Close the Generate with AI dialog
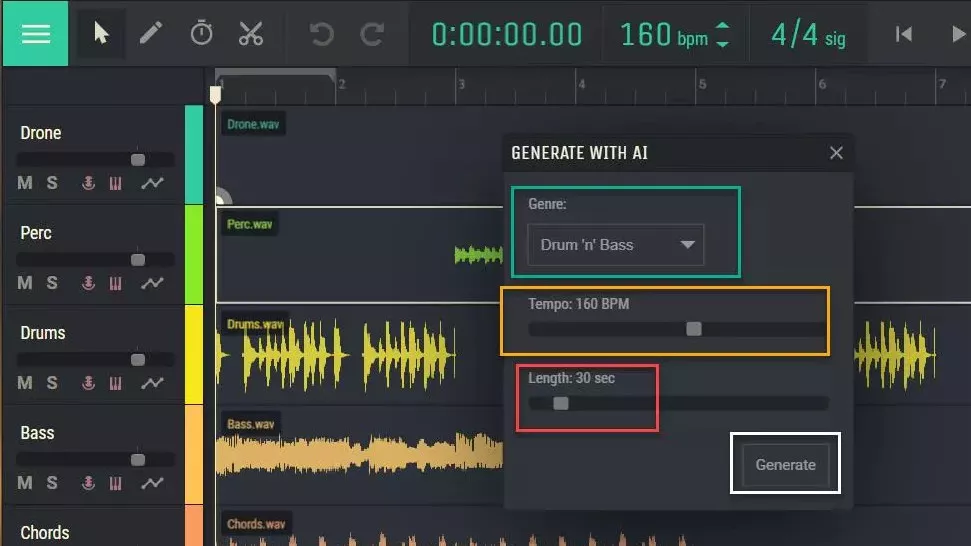Viewport: 971px width, 546px height. (836, 153)
